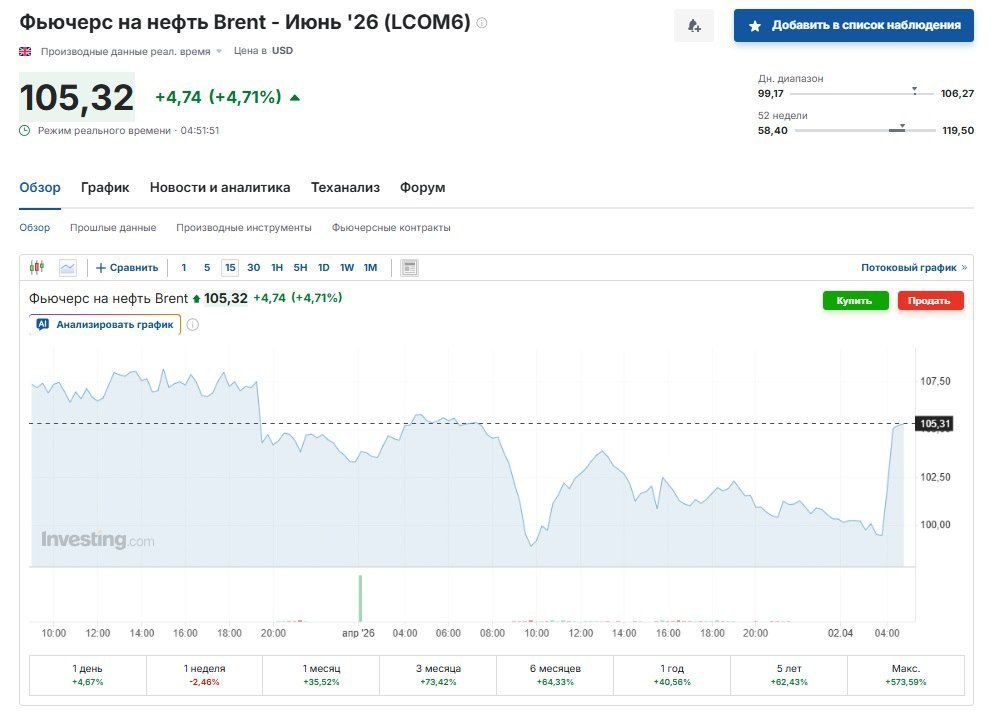Click info icon beside Анализировать график

click(x=193, y=324)
